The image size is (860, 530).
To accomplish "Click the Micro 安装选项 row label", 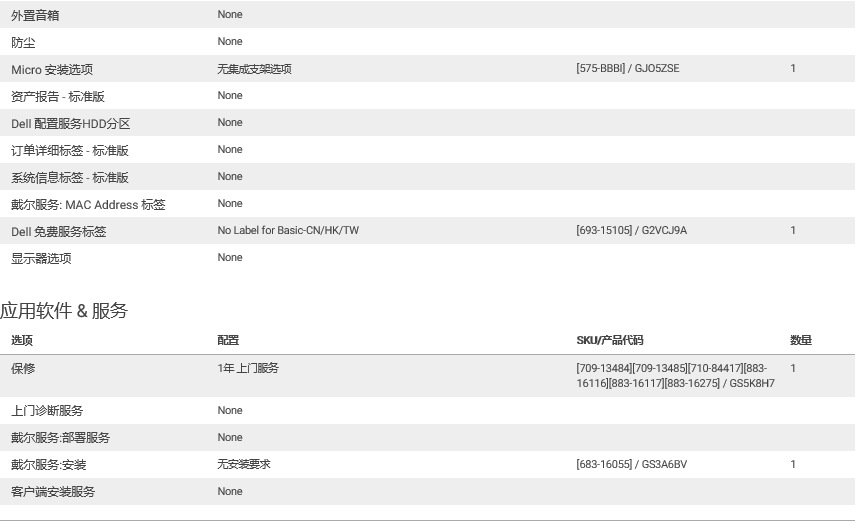I will [x=52, y=70].
